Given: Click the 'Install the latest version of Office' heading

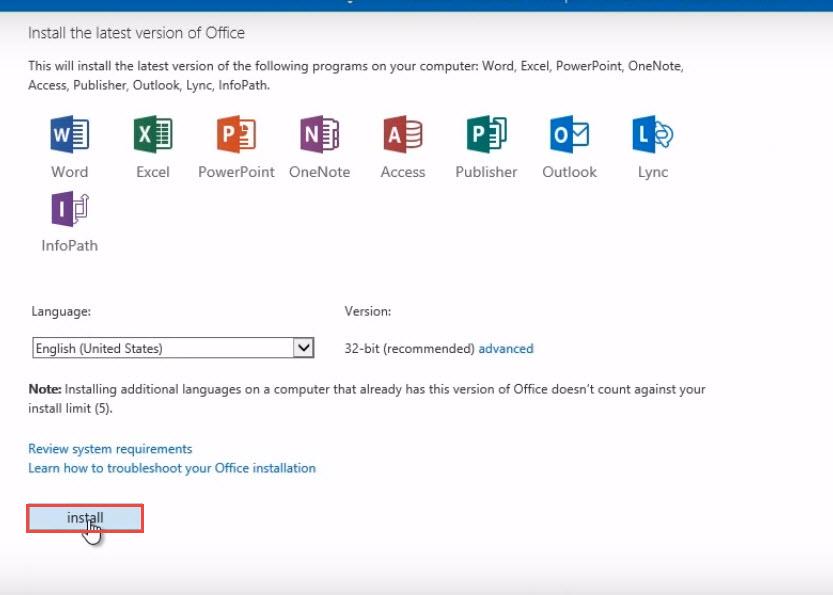Looking at the screenshot, I should (x=137, y=33).
